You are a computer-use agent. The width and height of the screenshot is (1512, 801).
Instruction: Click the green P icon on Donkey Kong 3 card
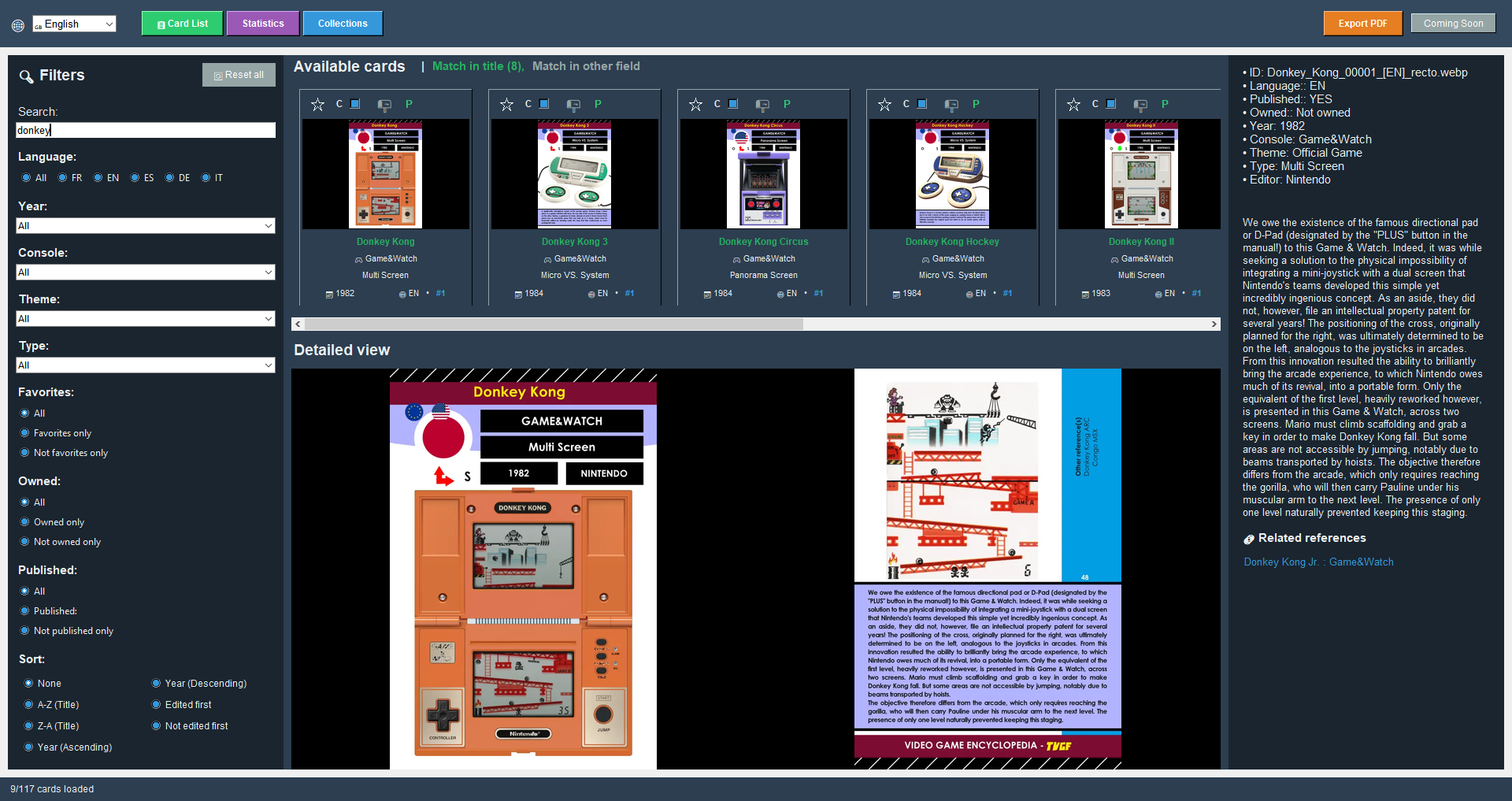click(x=598, y=104)
